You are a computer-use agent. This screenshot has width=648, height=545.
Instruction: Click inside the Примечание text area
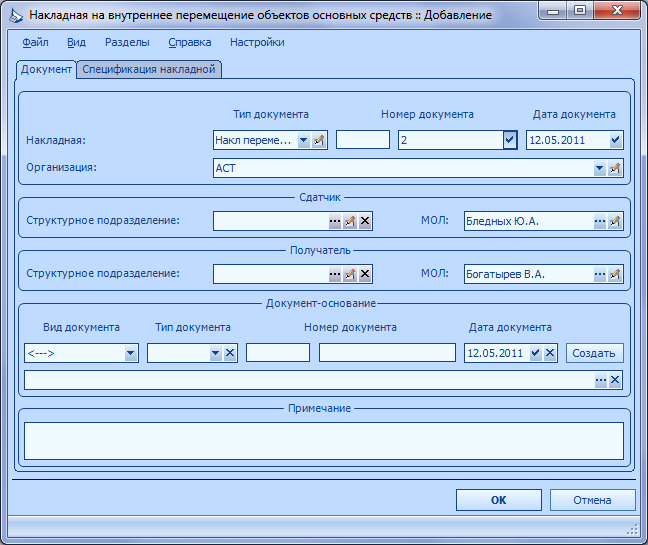tap(324, 441)
